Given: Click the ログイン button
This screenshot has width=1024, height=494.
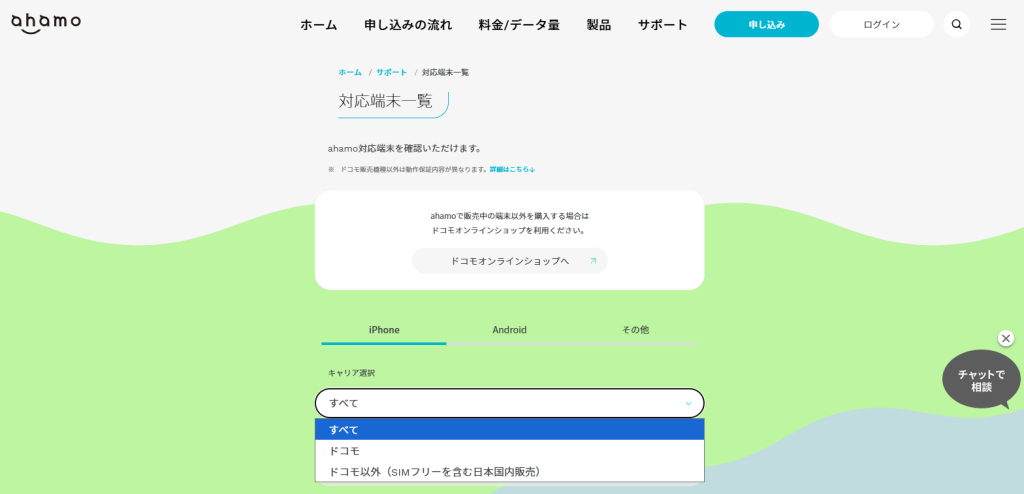Looking at the screenshot, I should coord(882,25).
